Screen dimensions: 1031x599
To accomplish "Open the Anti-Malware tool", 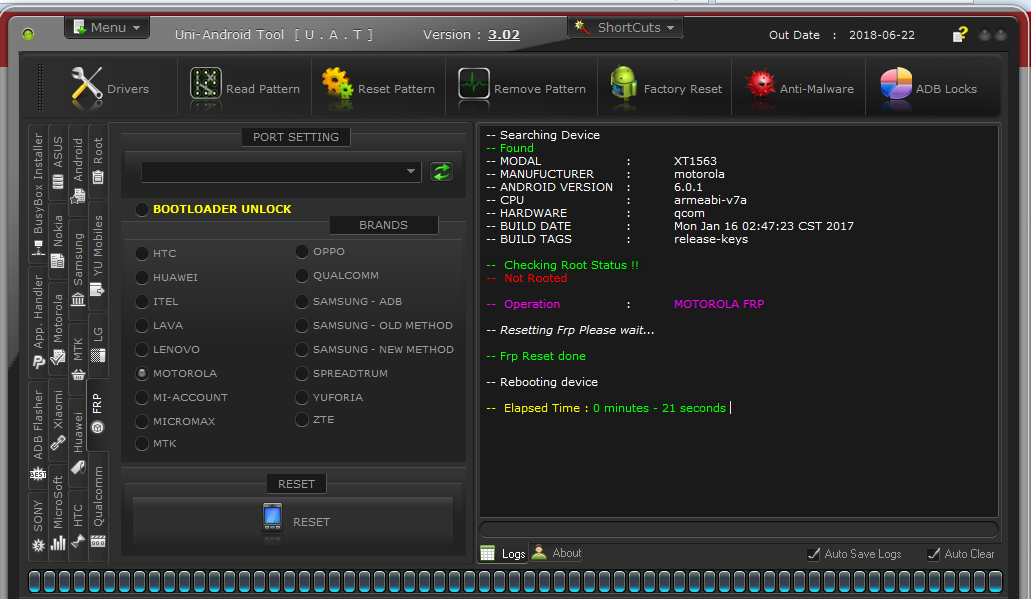I will click(x=799, y=87).
